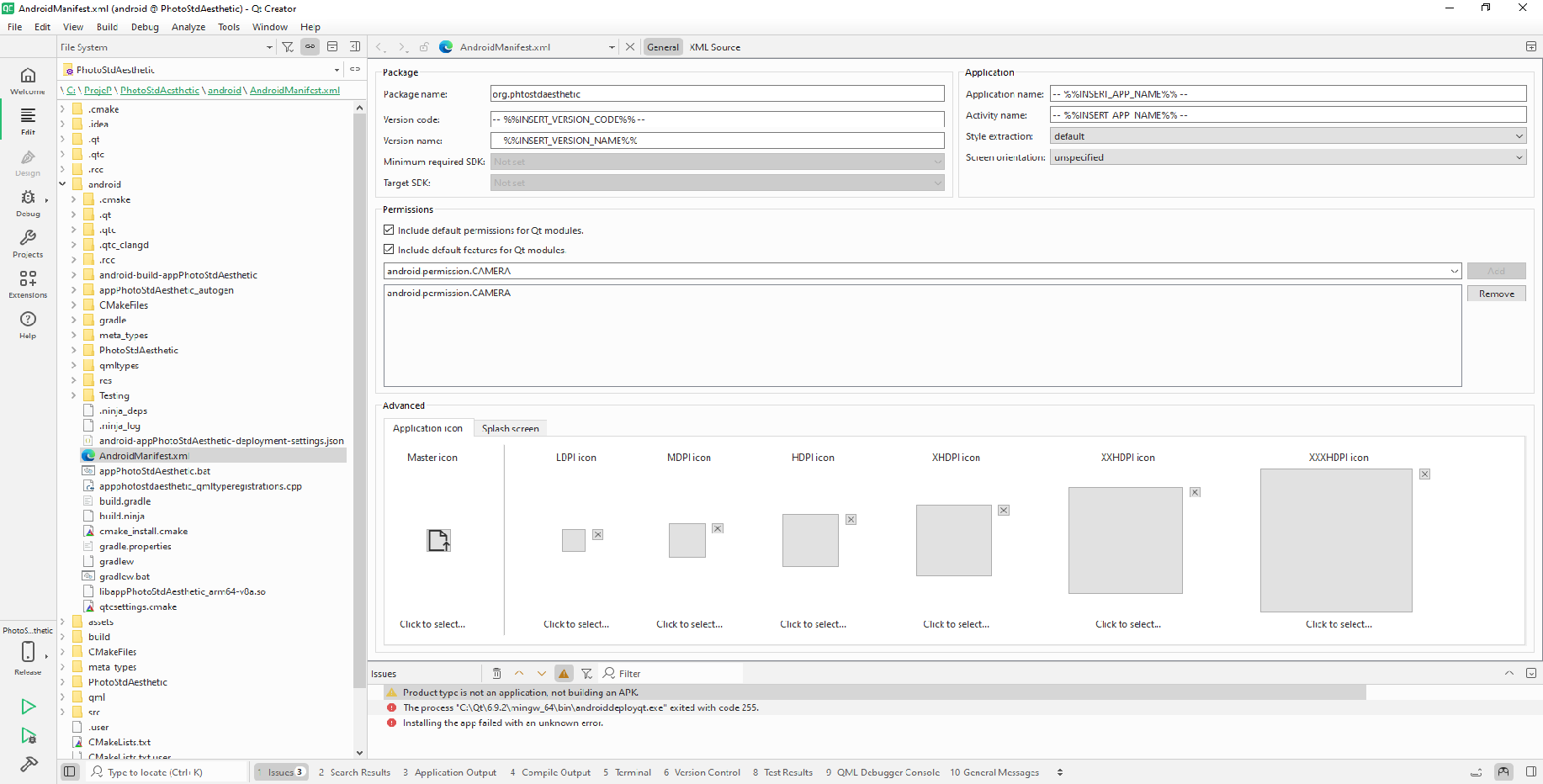Image resolution: width=1543 pixels, height=784 pixels.
Task: Open the android.permission.CAMERA combo box
Action: click(922, 271)
